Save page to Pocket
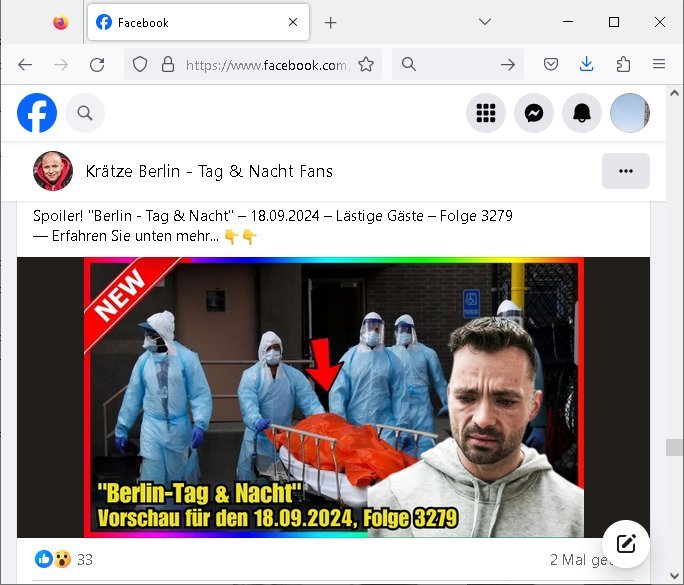The image size is (684, 585). 551,65
